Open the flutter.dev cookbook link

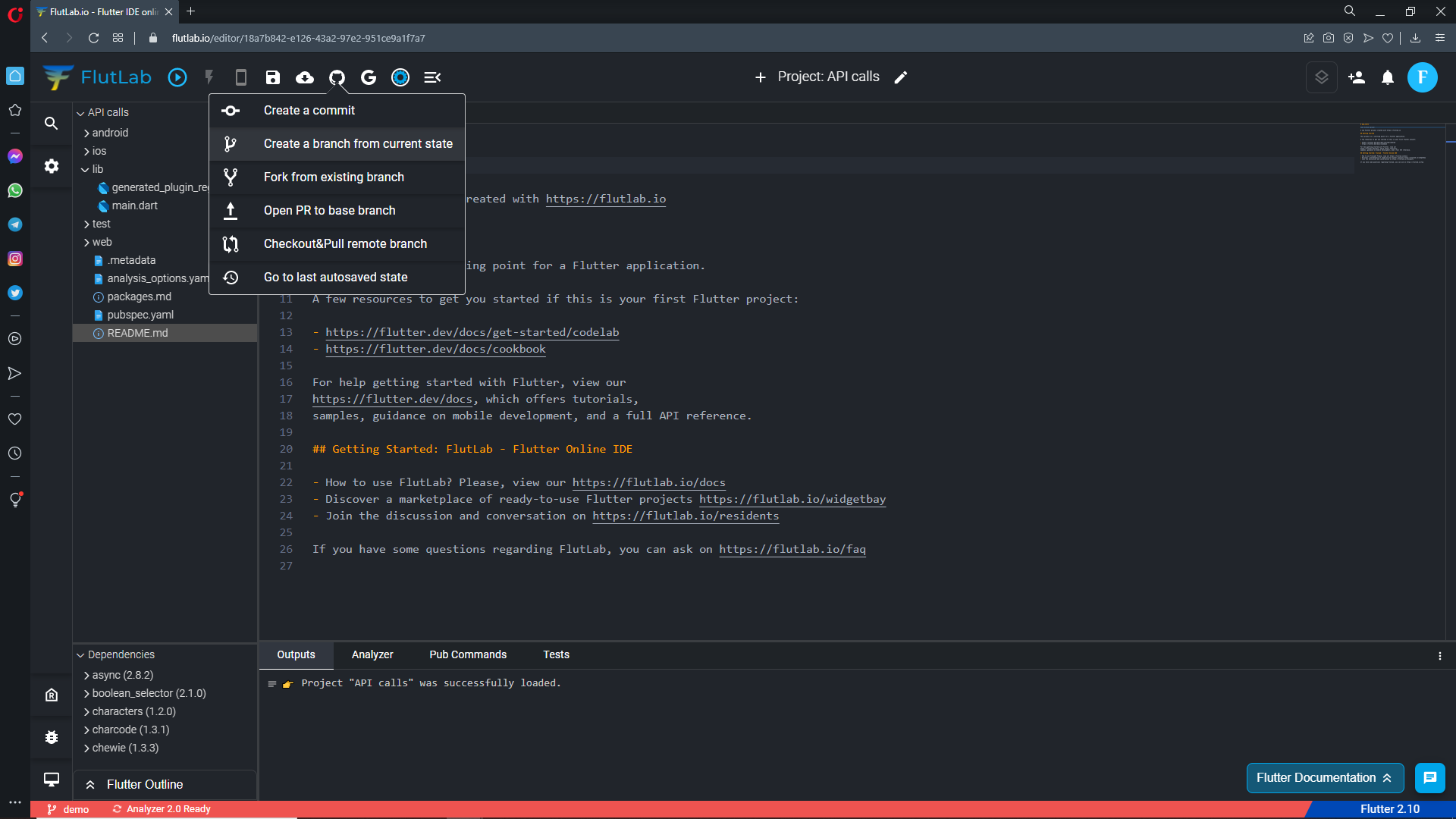pyautogui.click(x=435, y=349)
